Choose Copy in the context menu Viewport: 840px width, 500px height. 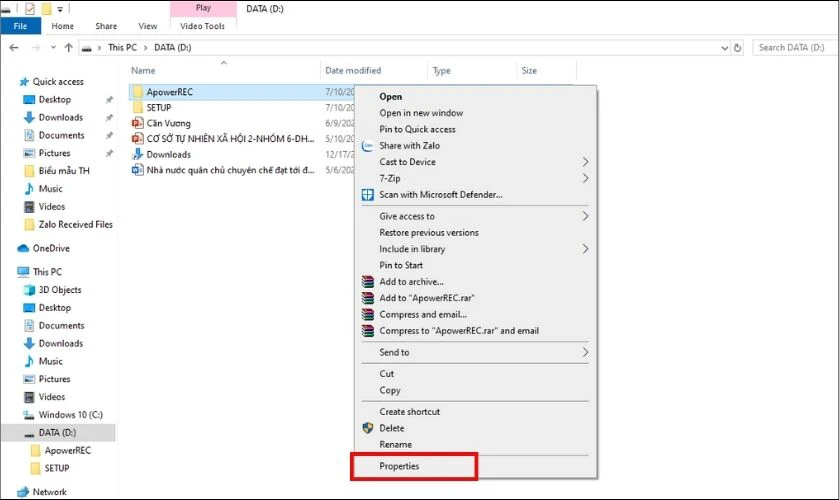[x=389, y=390]
